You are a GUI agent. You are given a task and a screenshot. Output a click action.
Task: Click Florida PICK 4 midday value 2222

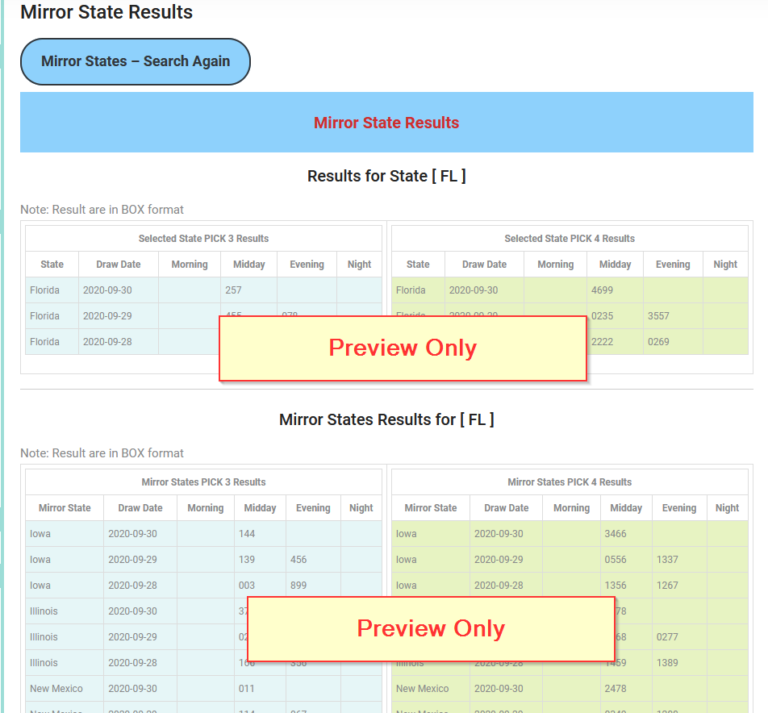602,342
